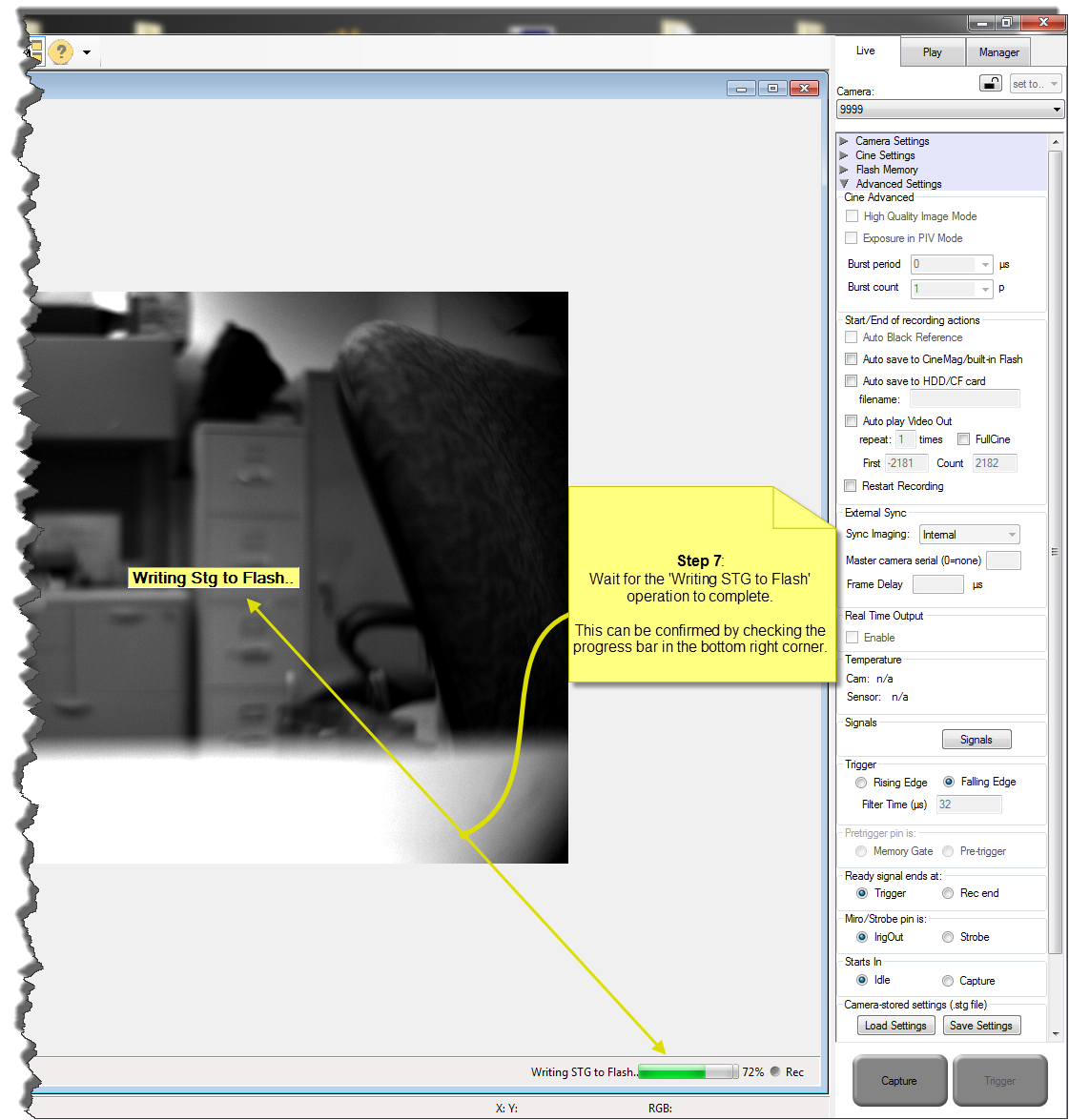Change Starts In to Capture
This screenshot has width=1069, height=1120.
948,981
